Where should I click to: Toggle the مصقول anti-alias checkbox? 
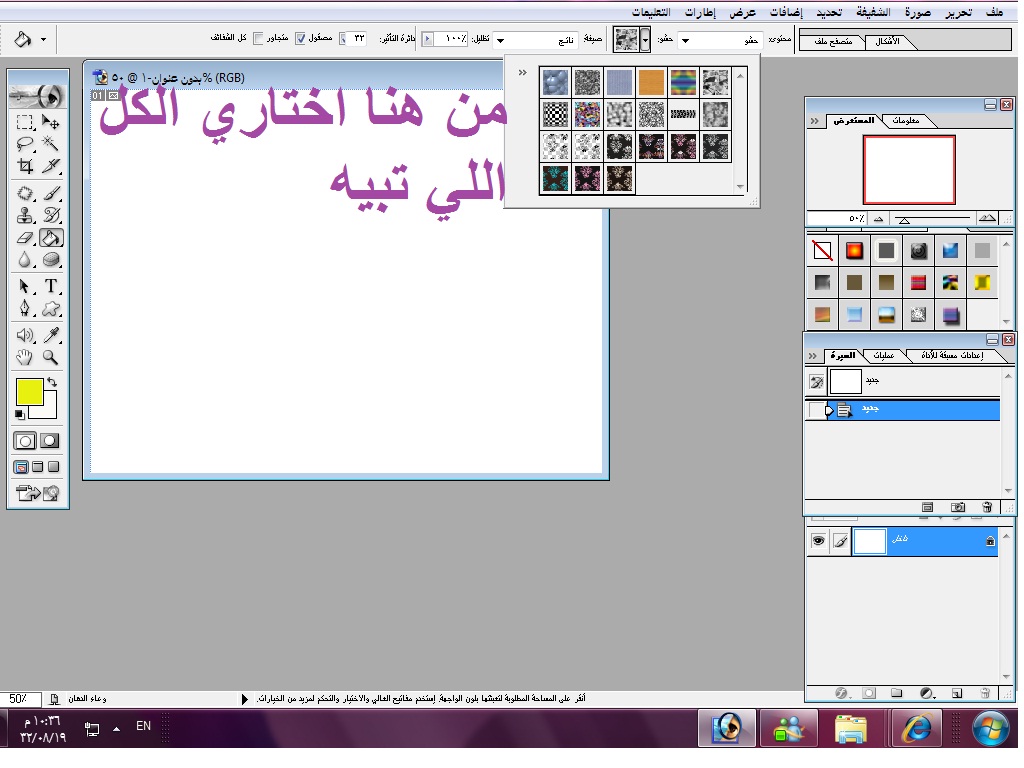pyautogui.click(x=300, y=39)
